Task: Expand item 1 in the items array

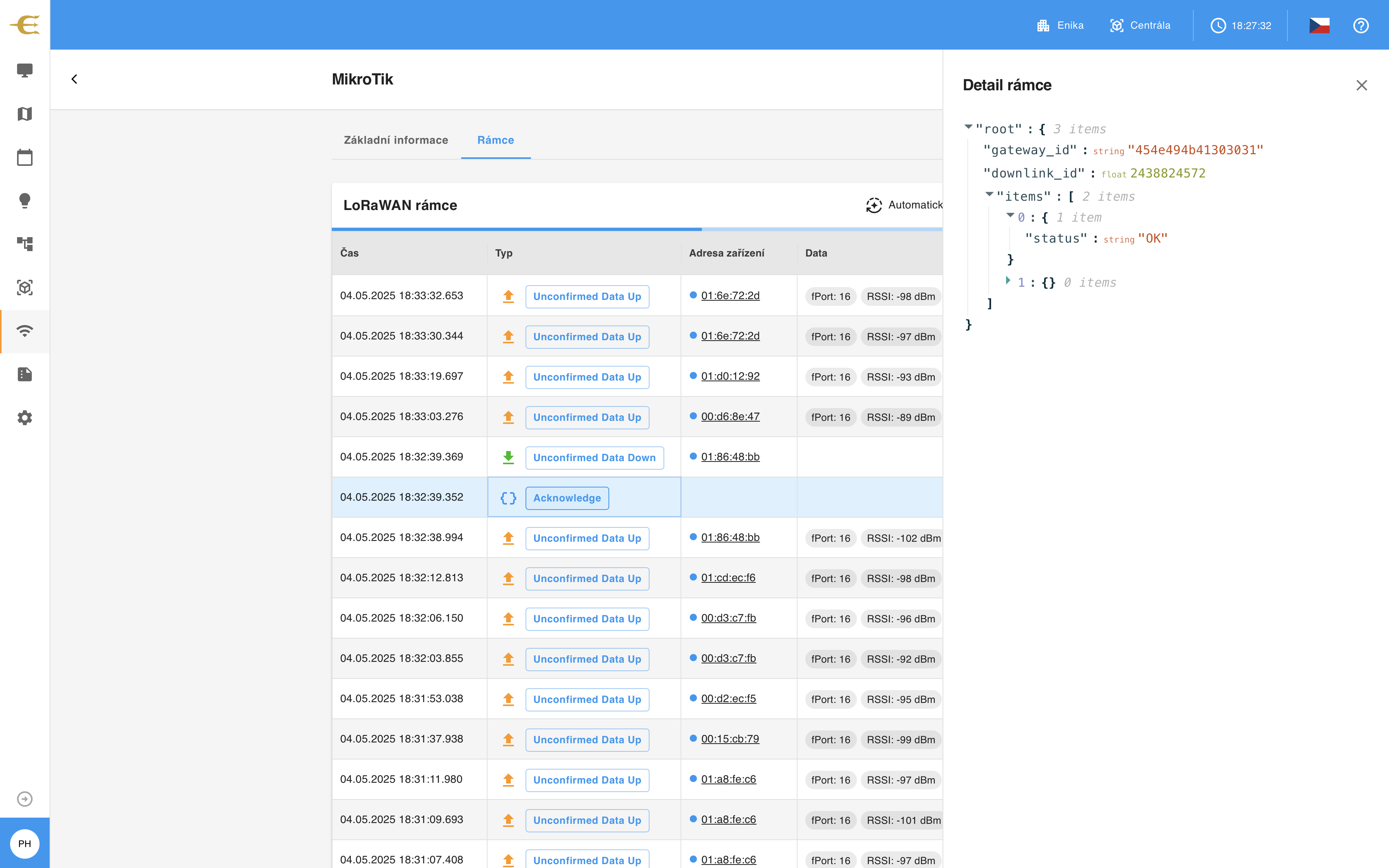Action: click(1008, 280)
